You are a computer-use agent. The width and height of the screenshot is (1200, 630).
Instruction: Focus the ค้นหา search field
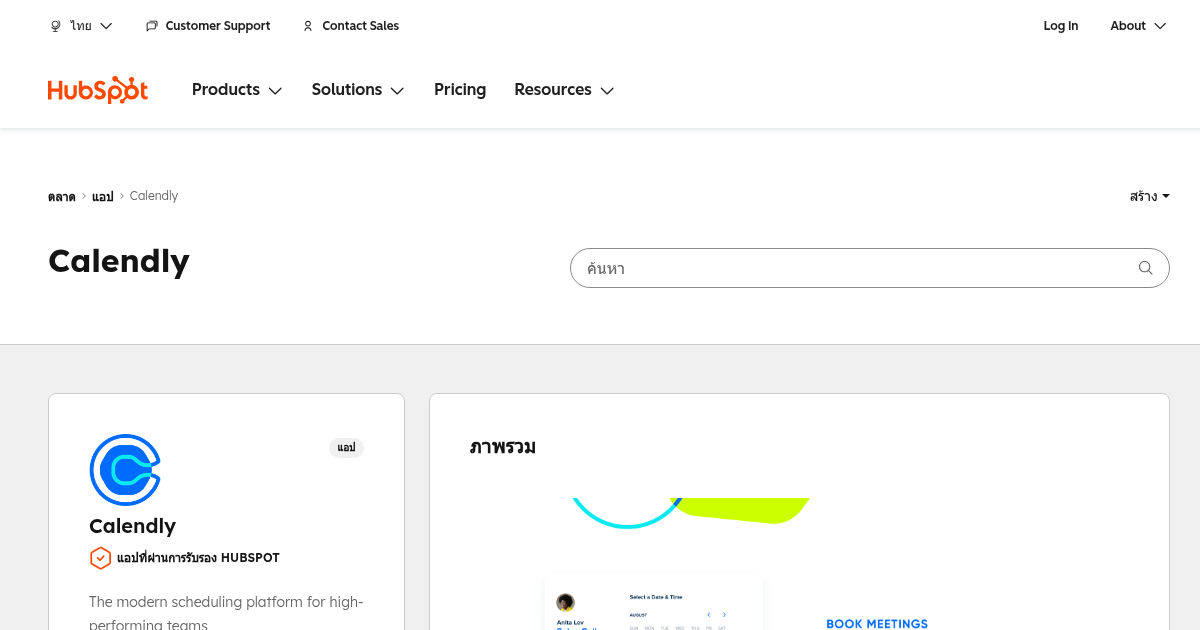[x=869, y=268]
